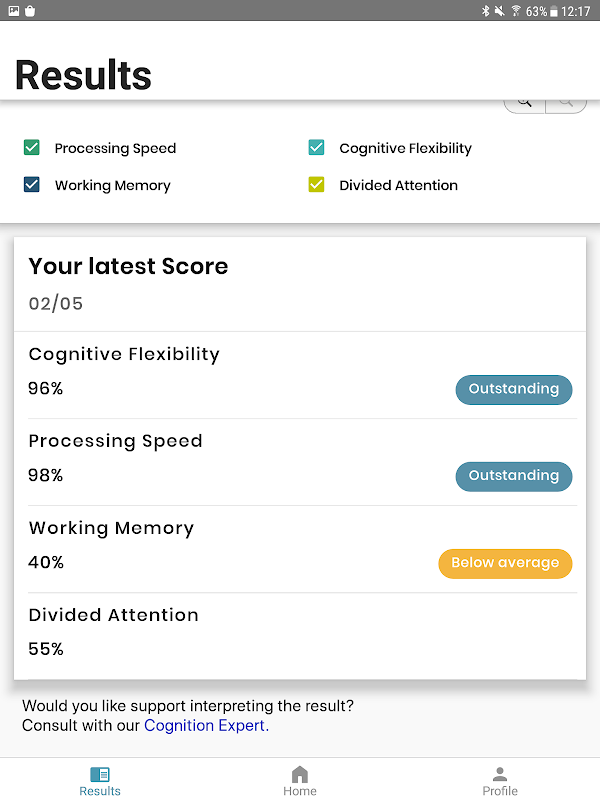
Task: Tap the Outstanding badge for Cognitive Flexibility
Action: tap(514, 389)
